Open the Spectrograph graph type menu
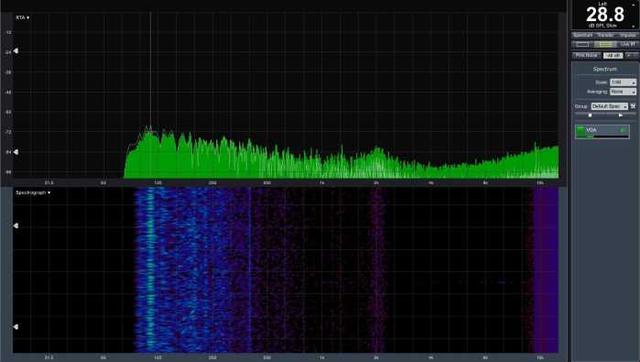The image size is (640, 362). coord(33,193)
